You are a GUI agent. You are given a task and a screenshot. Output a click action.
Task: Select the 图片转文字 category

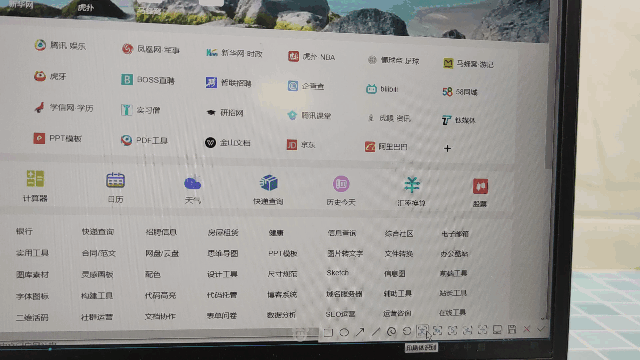point(345,253)
